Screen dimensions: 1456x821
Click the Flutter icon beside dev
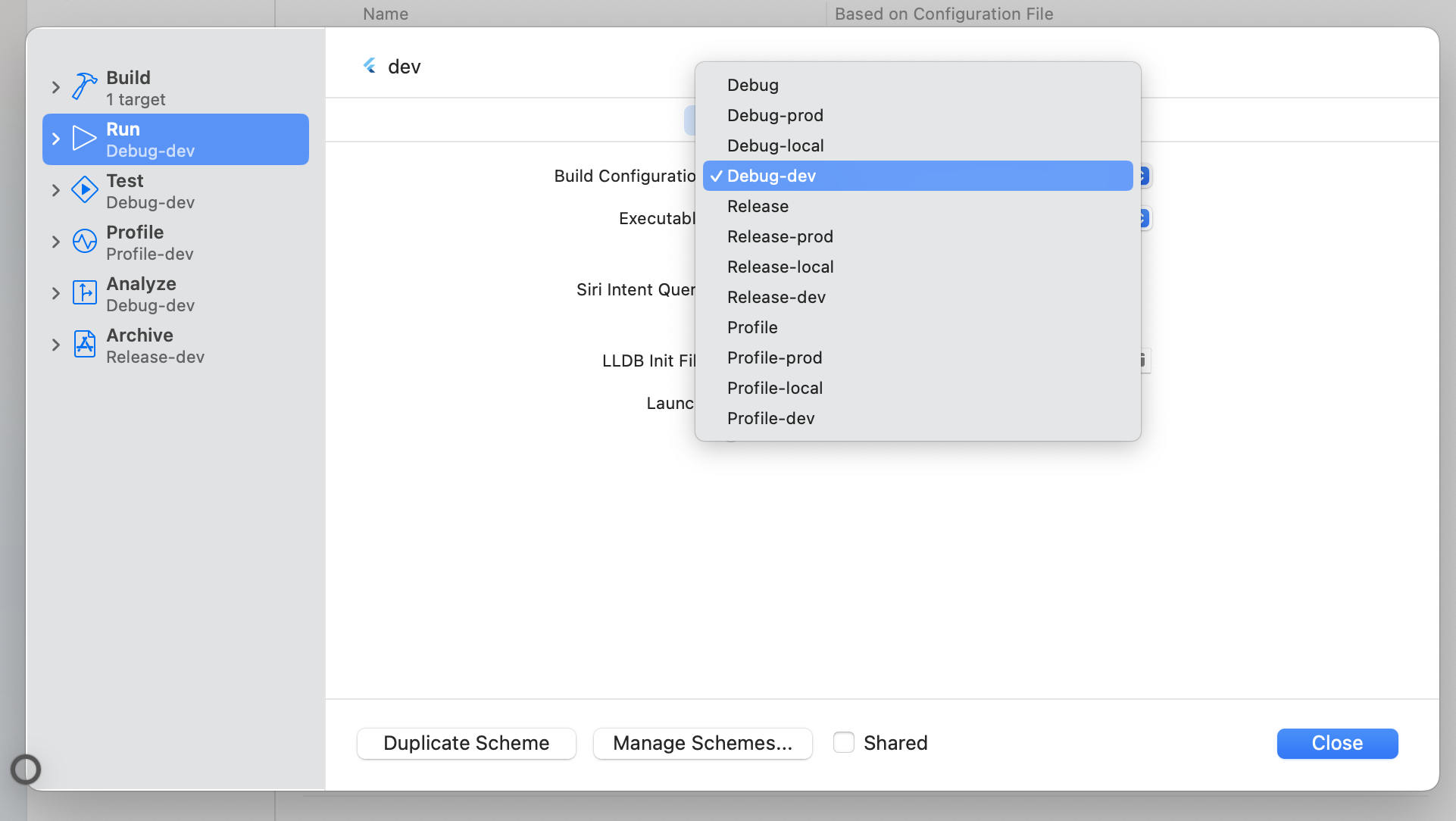tap(370, 67)
